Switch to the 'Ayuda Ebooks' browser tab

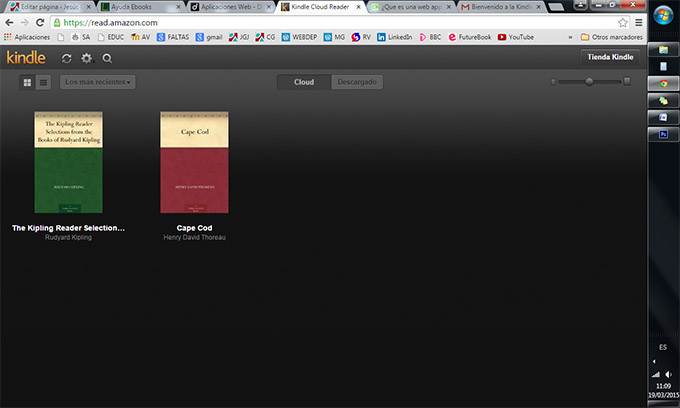[x=140, y=7]
